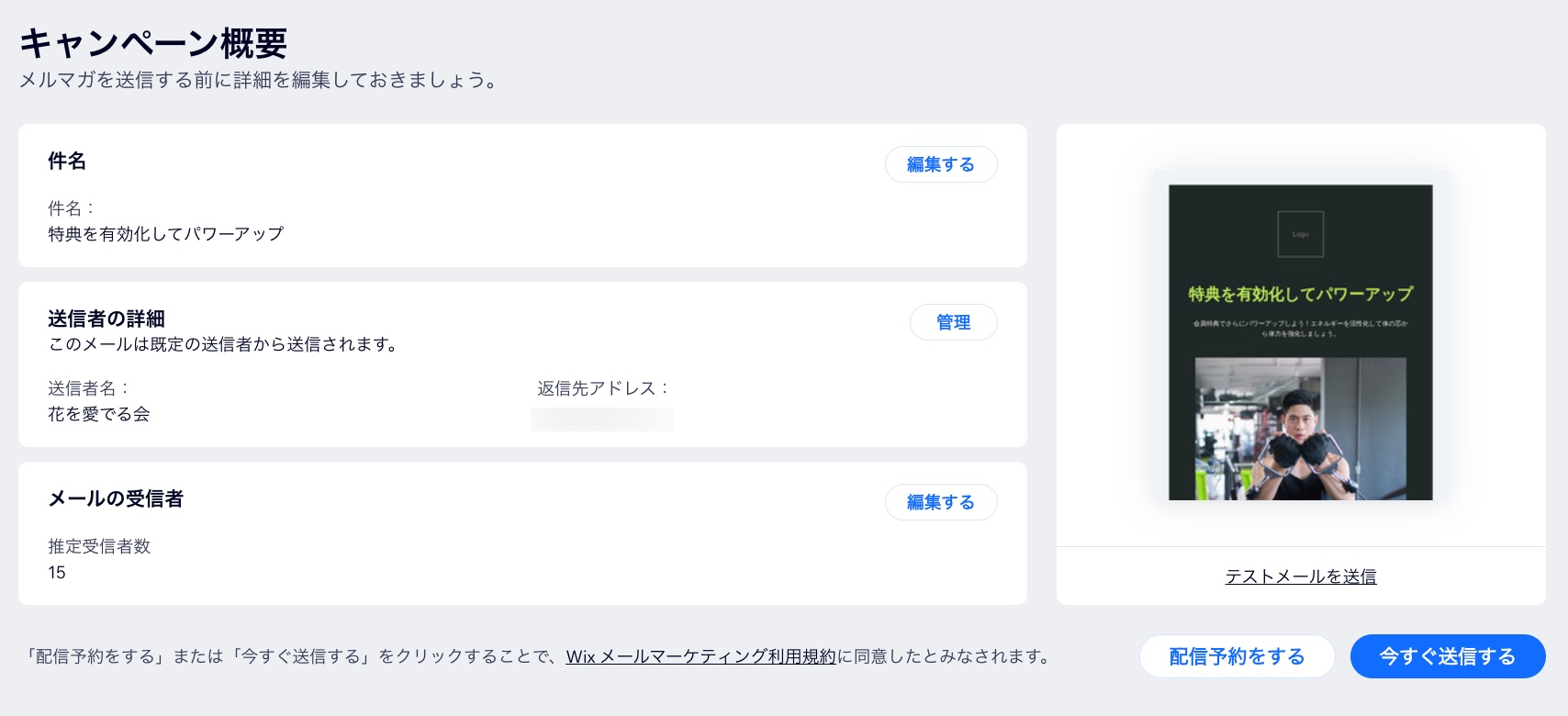Click the 件名 card title
Image resolution: width=1568 pixels, height=716 pixels.
[x=67, y=162]
